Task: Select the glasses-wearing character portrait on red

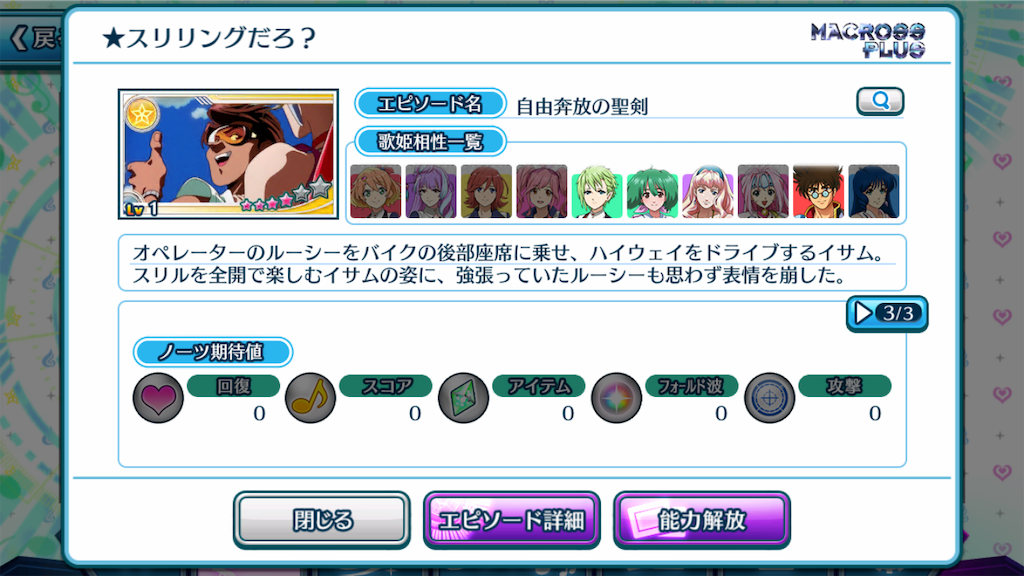Action: [x=818, y=191]
